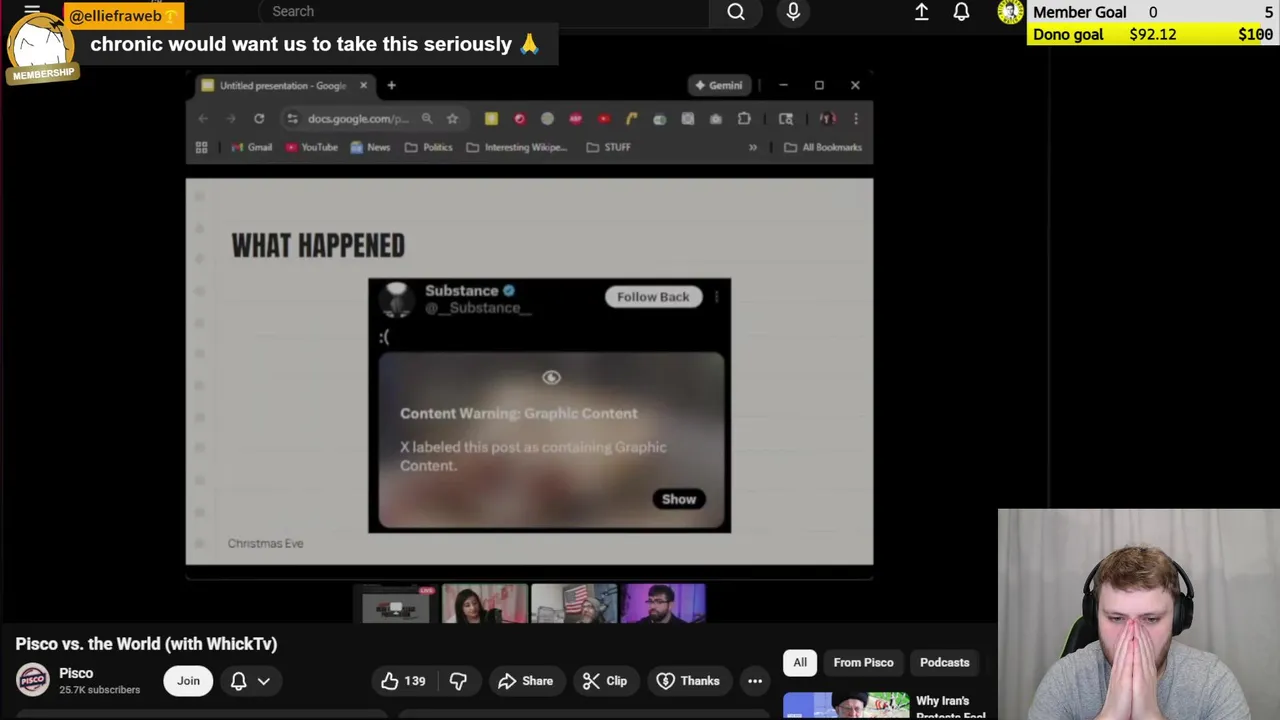The image size is (1280, 720).
Task: Select the American flag participant thumbnail
Action: point(574,605)
